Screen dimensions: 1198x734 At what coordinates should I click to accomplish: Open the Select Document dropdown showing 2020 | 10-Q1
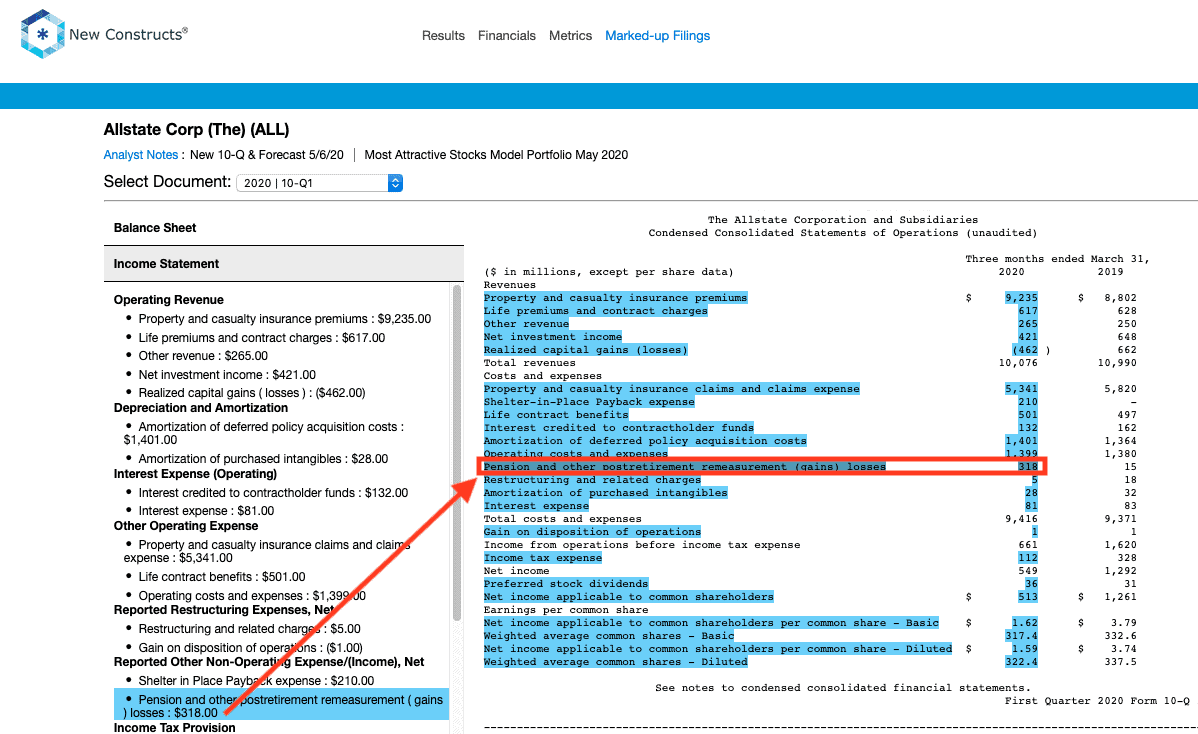click(319, 183)
